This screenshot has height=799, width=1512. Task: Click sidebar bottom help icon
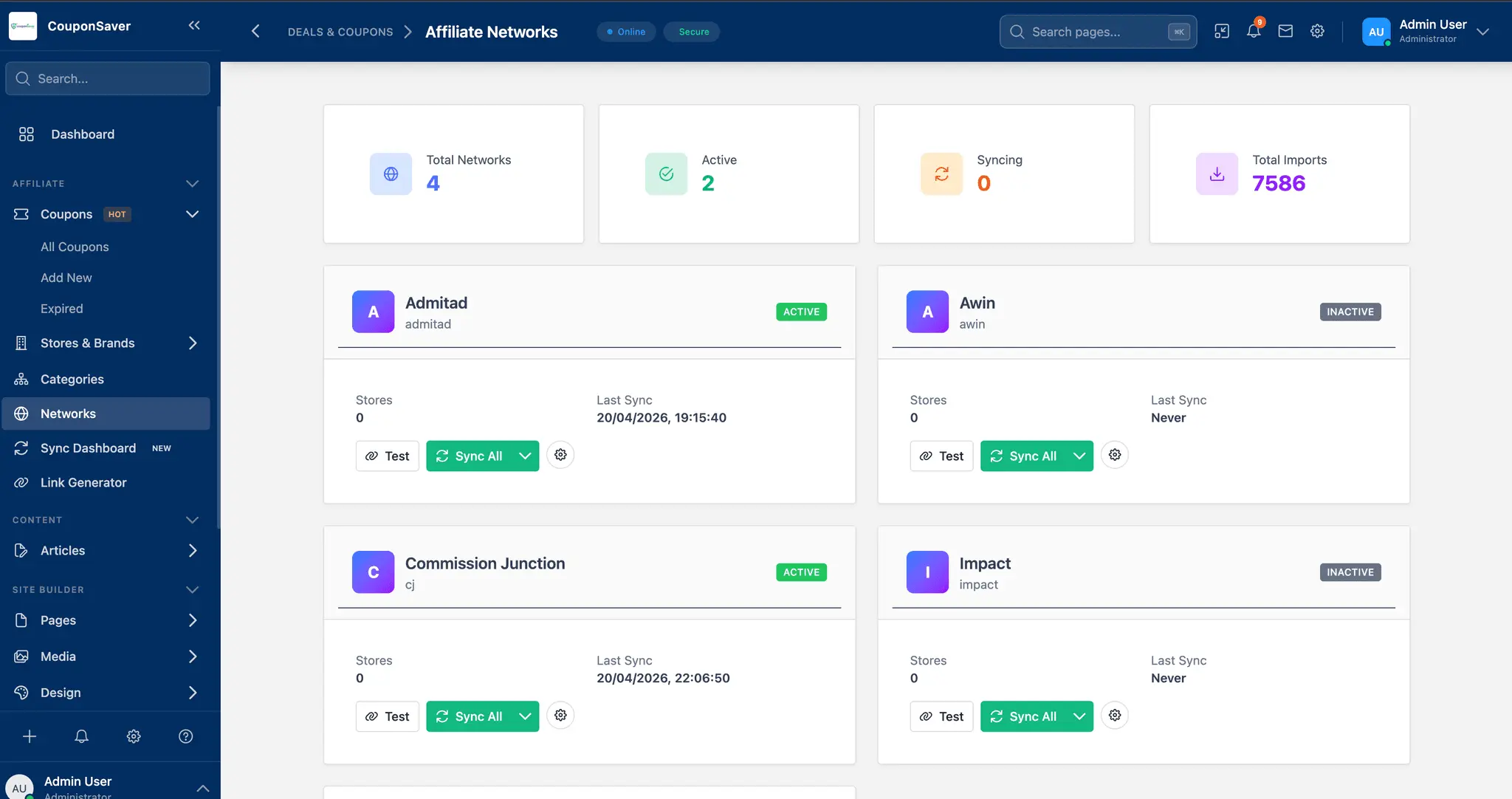point(186,736)
